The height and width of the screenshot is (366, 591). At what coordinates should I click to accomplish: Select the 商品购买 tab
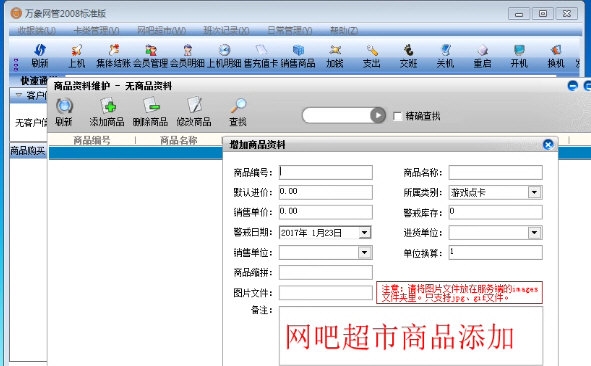[28, 151]
